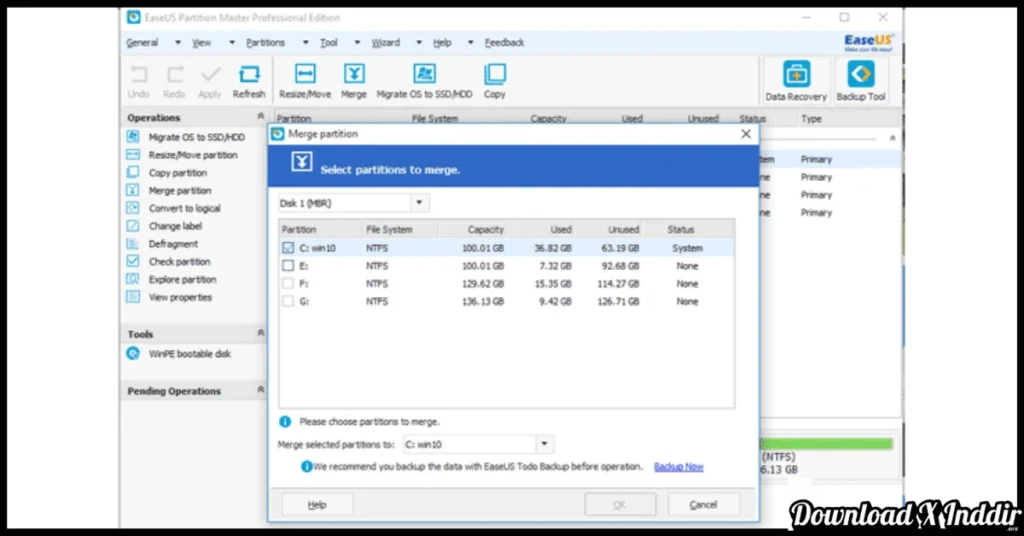Select the 129.62 GB capacity cell
This screenshot has height=536, width=1024.
[x=483, y=283]
